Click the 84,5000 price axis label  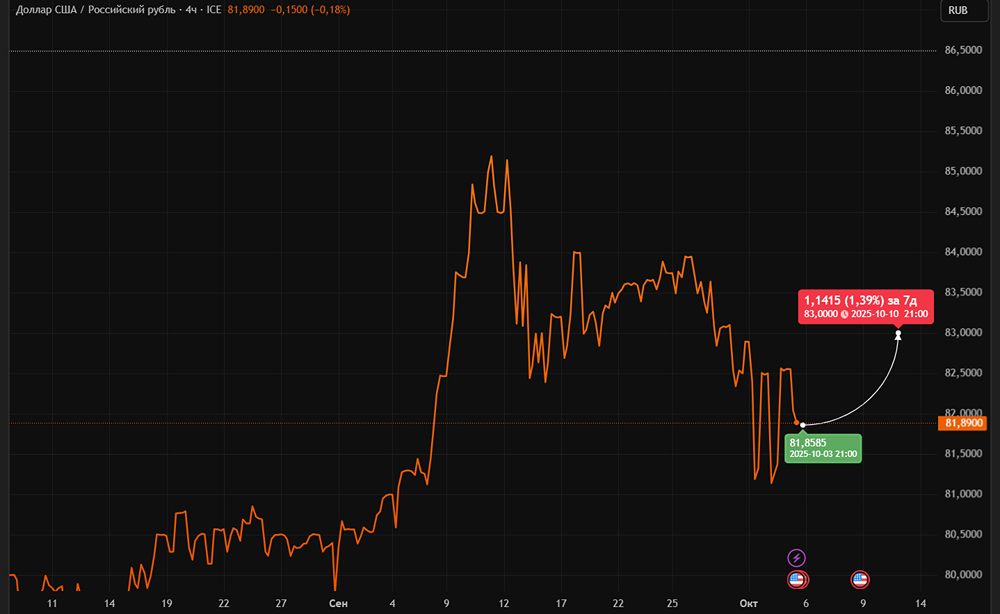963,211
